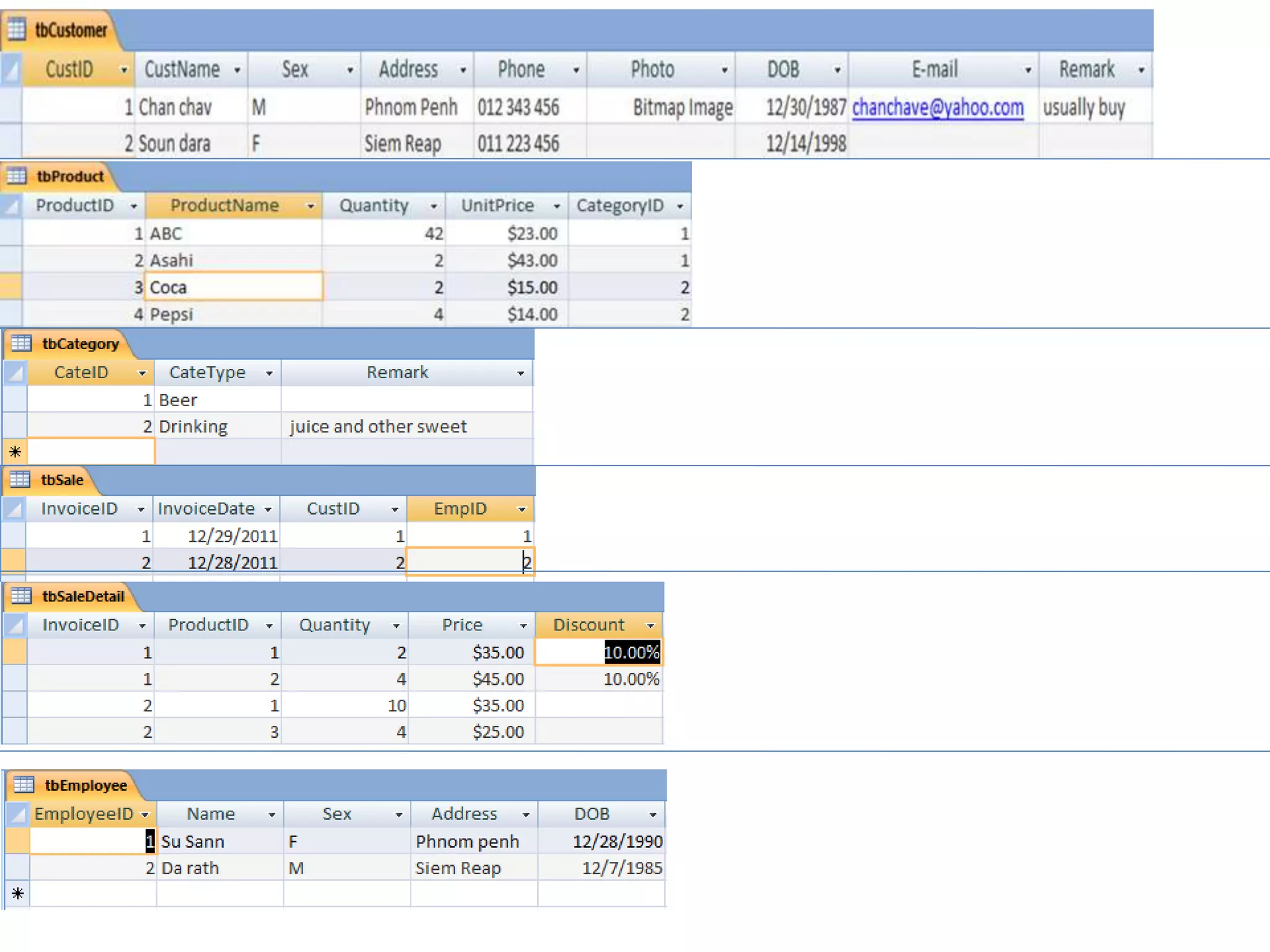The image size is (1270, 952).
Task: Switch to the tbSaleDetail tab
Action: coord(83,596)
